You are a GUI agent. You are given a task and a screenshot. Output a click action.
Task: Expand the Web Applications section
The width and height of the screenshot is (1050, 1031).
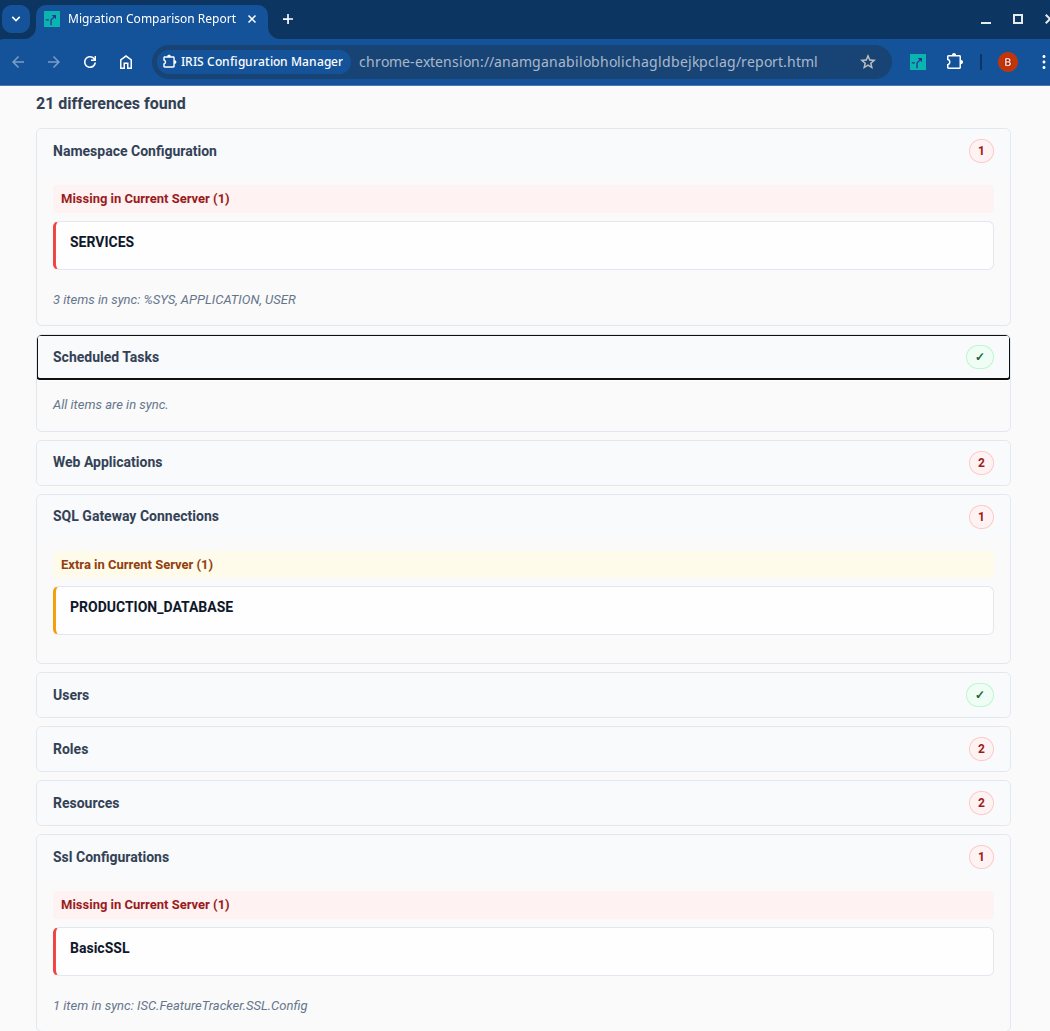click(x=522, y=463)
